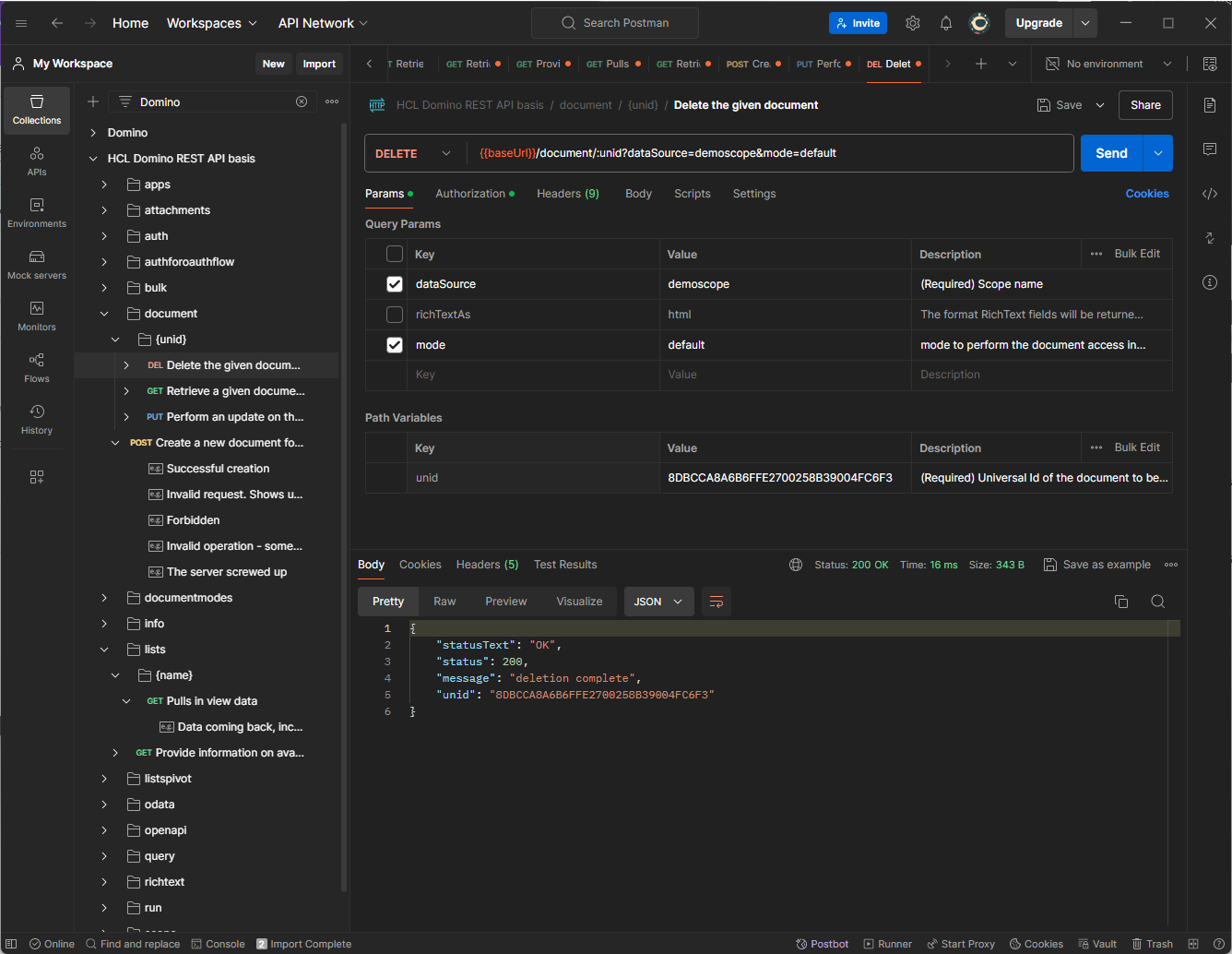
Task: Open the DELETE HTTP method dropdown
Action: click(414, 153)
